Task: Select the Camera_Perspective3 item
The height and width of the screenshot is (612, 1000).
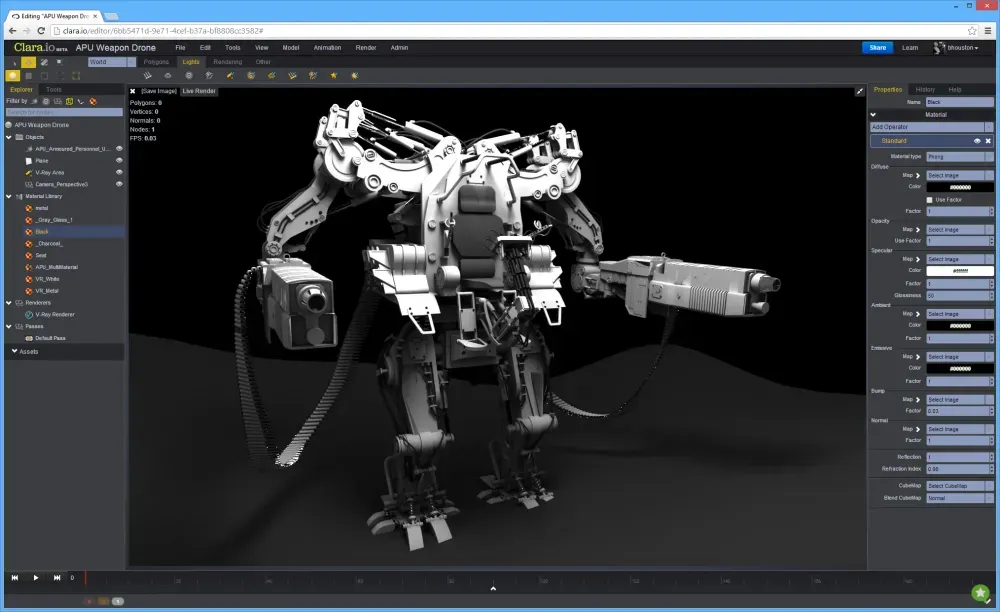Action: tap(60, 184)
